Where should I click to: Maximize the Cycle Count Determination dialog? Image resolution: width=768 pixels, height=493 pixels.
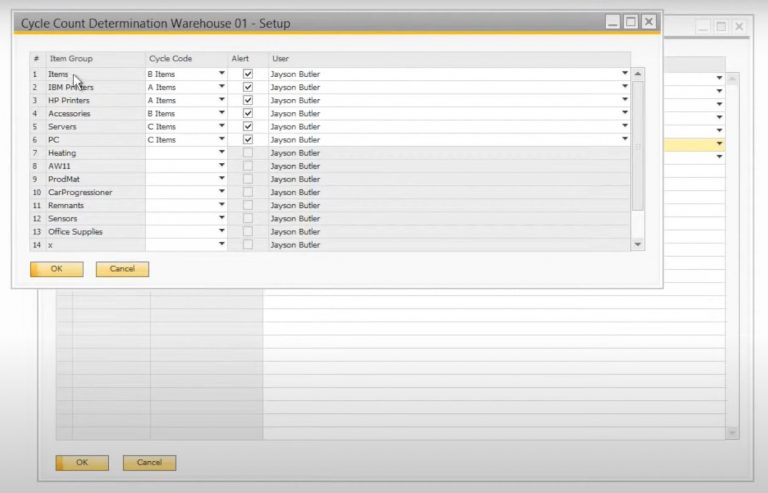click(631, 22)
